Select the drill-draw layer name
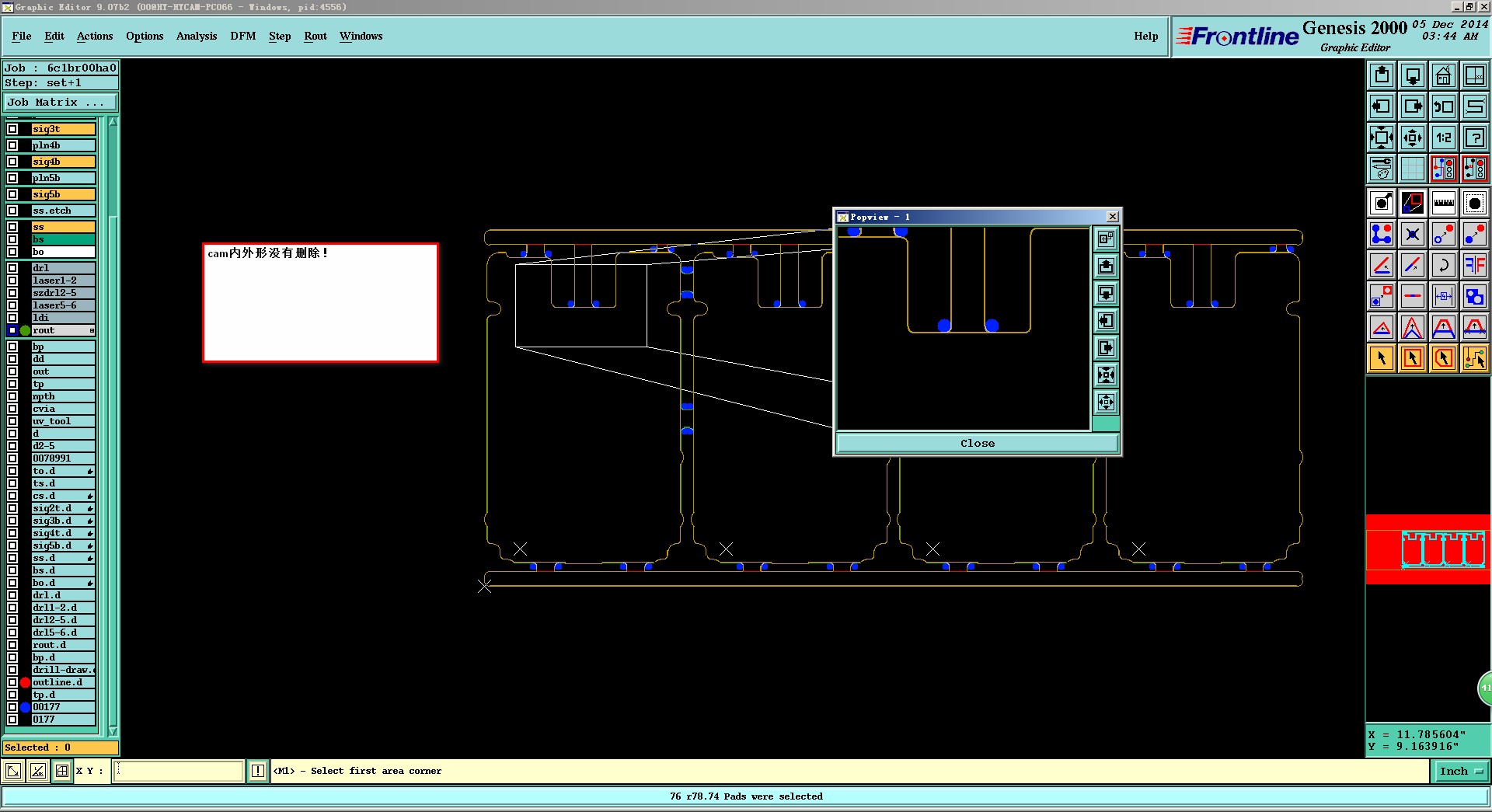The image size is (1492, 812). pyautogui.click(x=63, y=670)
